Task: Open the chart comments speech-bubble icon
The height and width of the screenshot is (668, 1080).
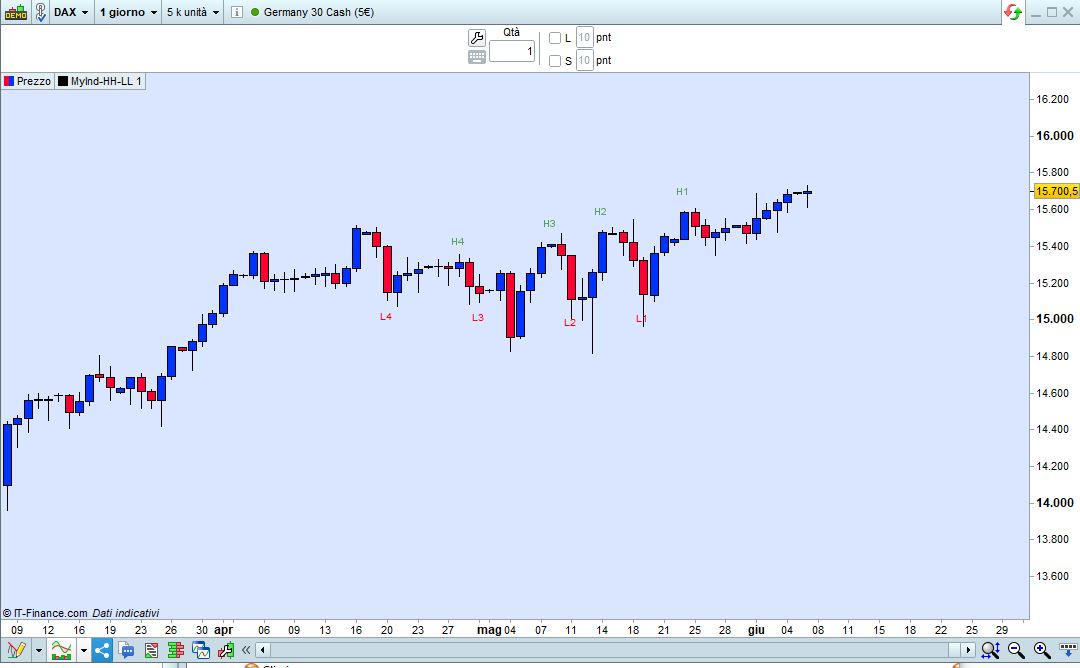Action: click(x=126, y=649)
